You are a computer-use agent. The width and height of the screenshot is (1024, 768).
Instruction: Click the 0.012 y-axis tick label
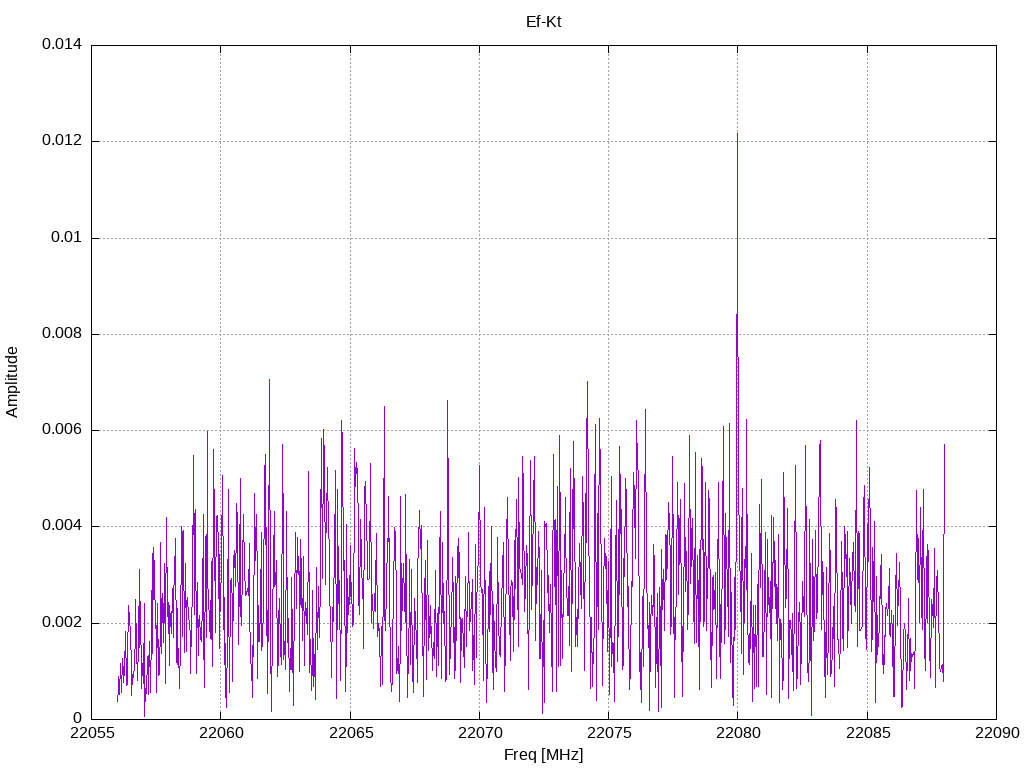tap(61, 141)
